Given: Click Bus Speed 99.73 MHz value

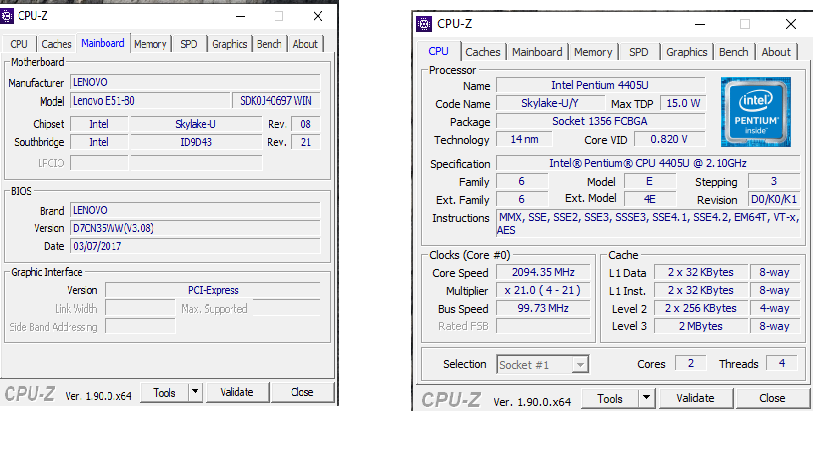Looking at the screenshot, I should click(x=543, y=308).
